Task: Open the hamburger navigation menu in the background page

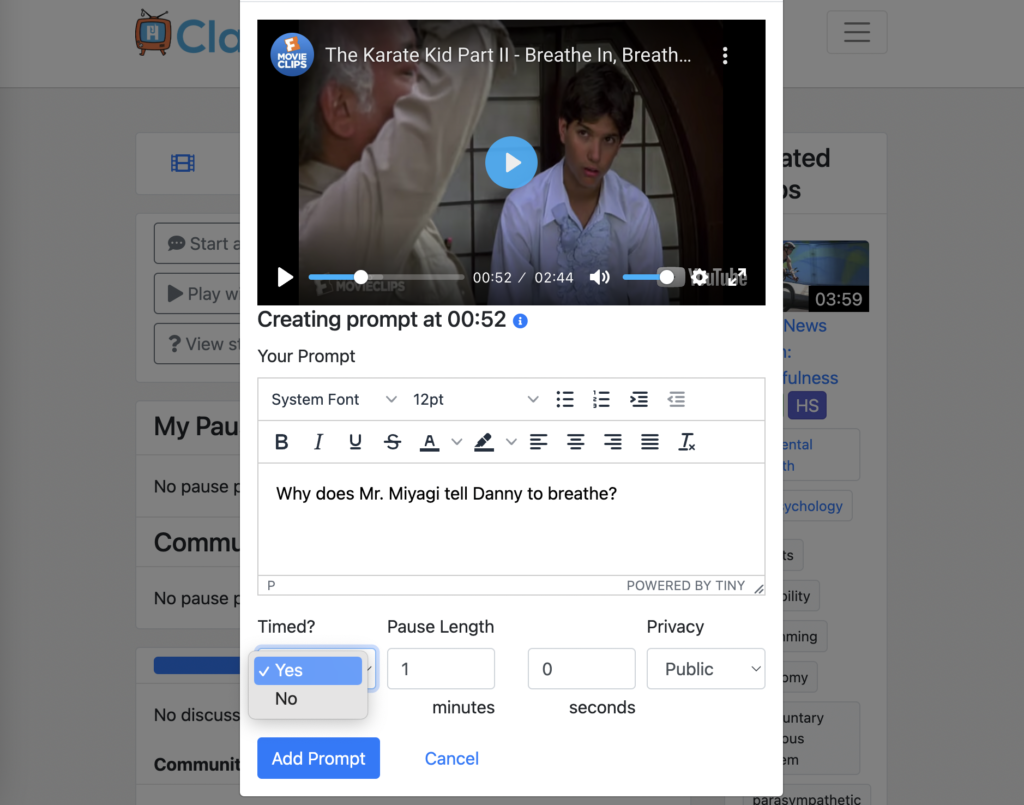Action: tap(856, 32)
